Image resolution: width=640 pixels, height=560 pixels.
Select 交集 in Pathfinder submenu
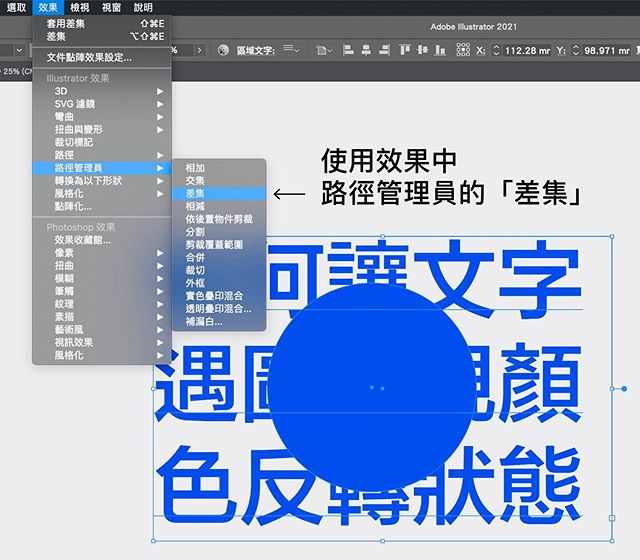coord(219,181)
